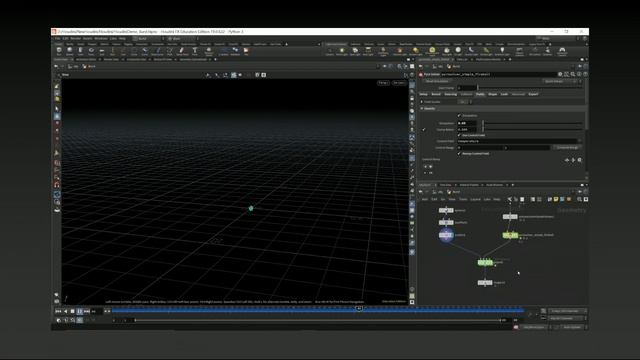The width and height of the screenshot is (640, 360).
Task: Open the Render menu
Action: [x=76, y=38]
